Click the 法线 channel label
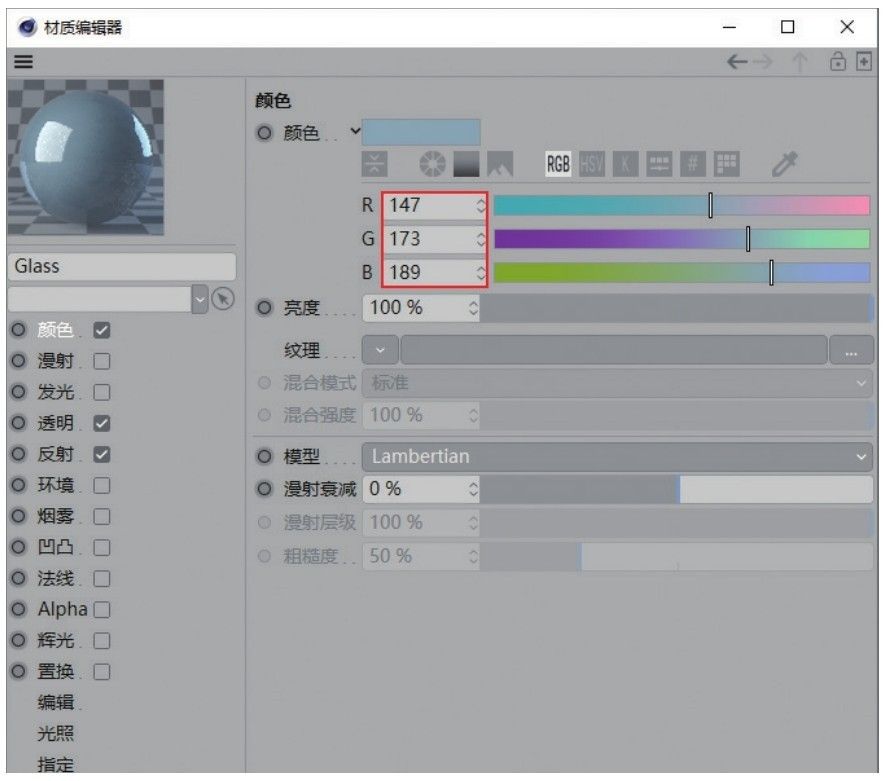 pyautogui.click(x=55, y=579)
